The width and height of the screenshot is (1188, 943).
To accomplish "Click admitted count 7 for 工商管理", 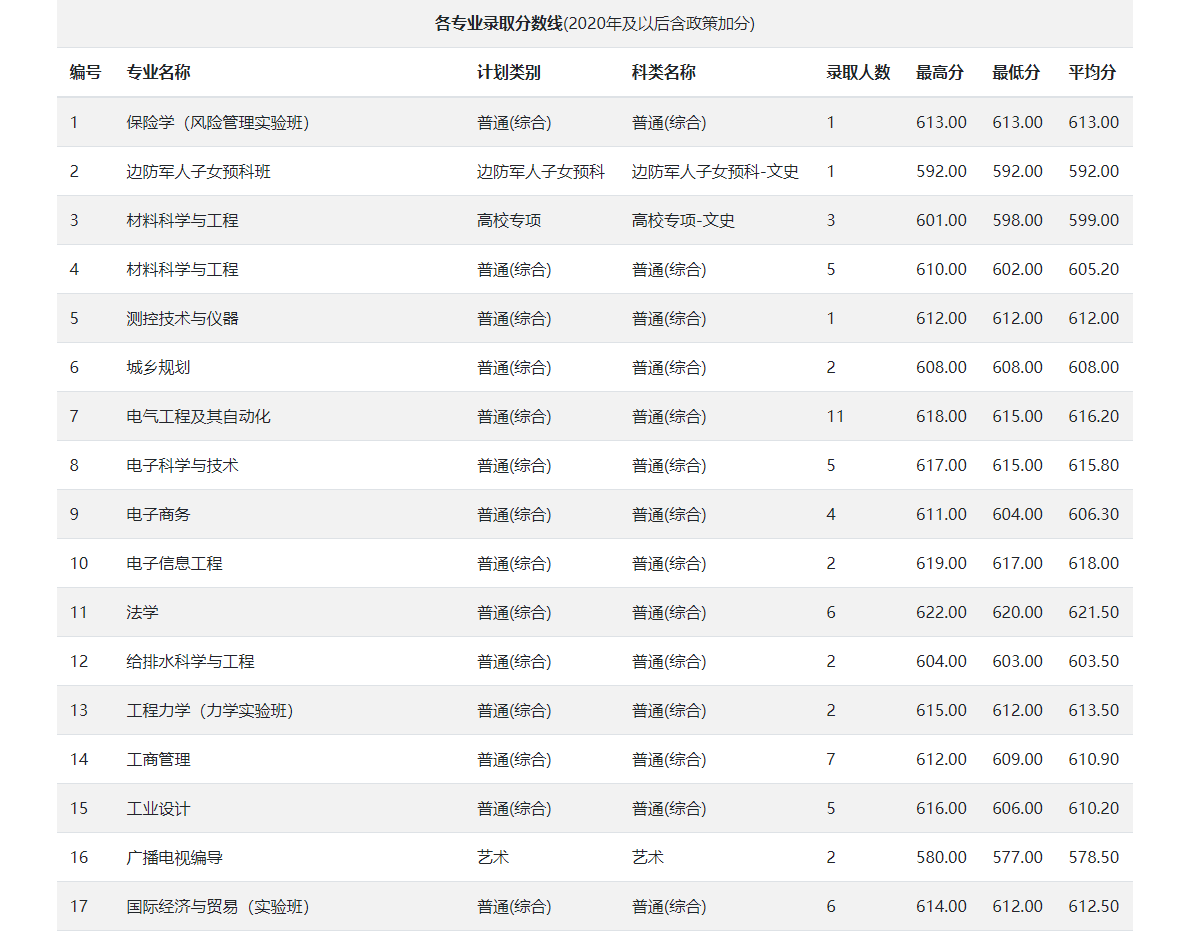I will (x=831, y=760).
